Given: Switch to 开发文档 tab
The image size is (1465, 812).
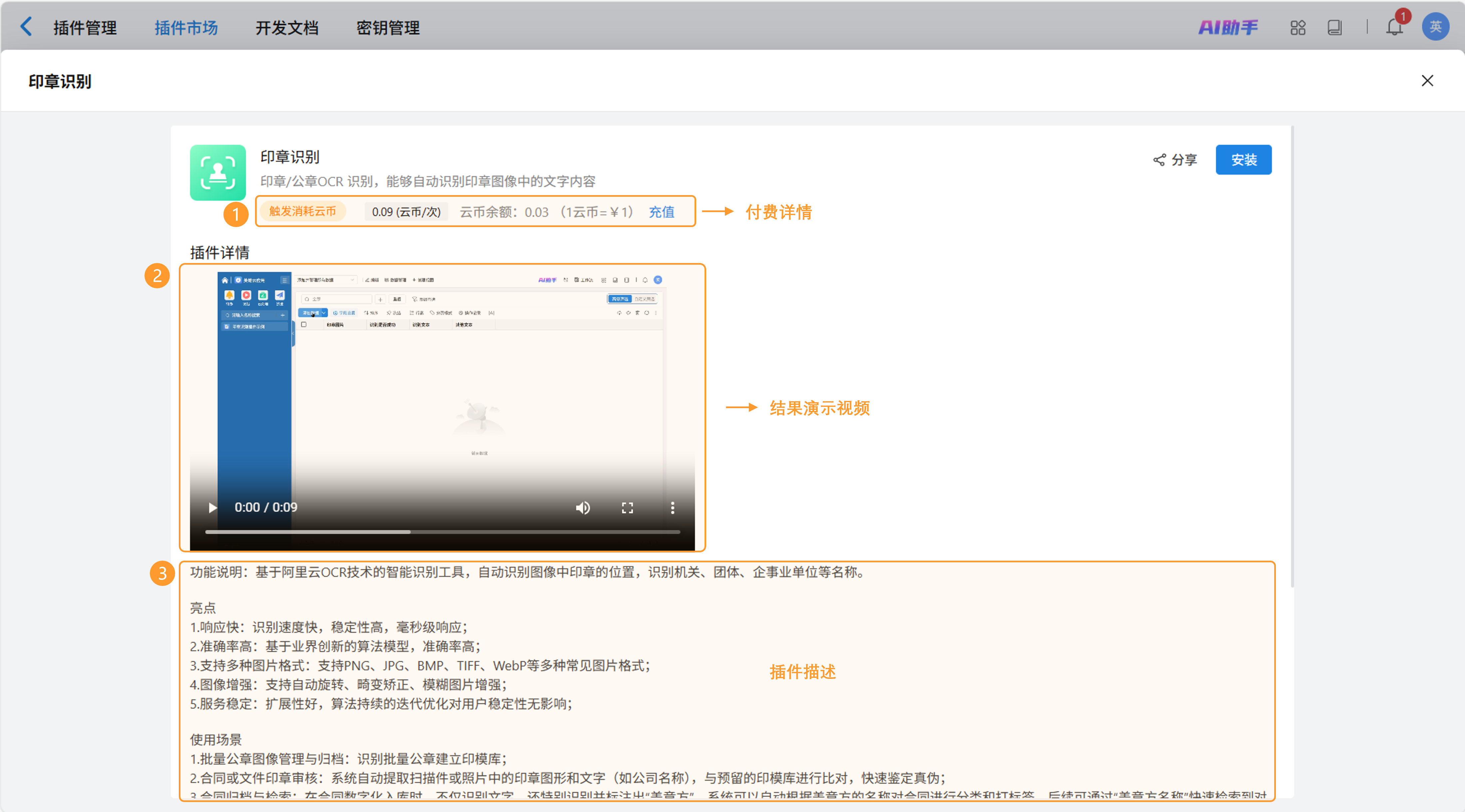Looking at the screenshot, I should pos(287,27).
